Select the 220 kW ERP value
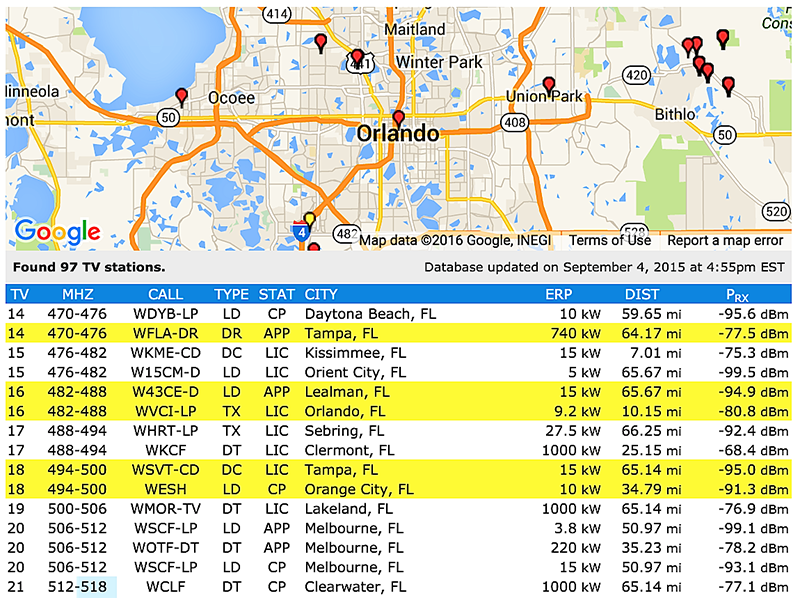 coord(576,547)
